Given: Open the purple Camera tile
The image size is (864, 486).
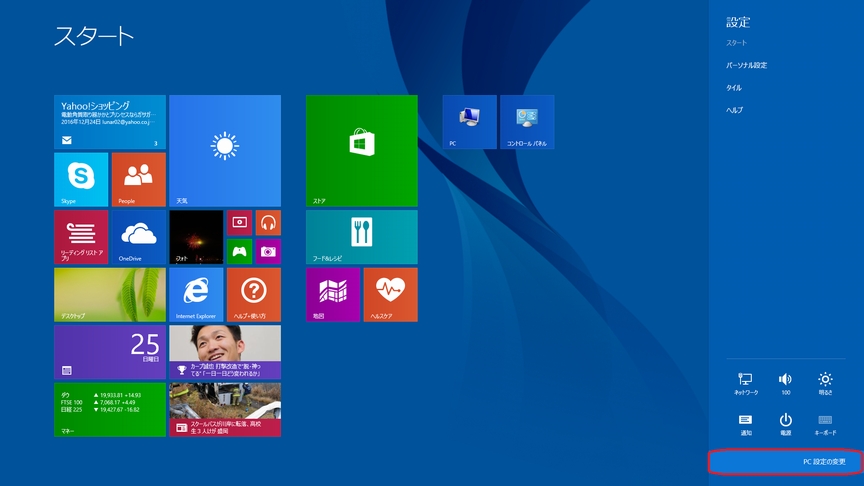Looking at the screenshot, I should point(268,251).
